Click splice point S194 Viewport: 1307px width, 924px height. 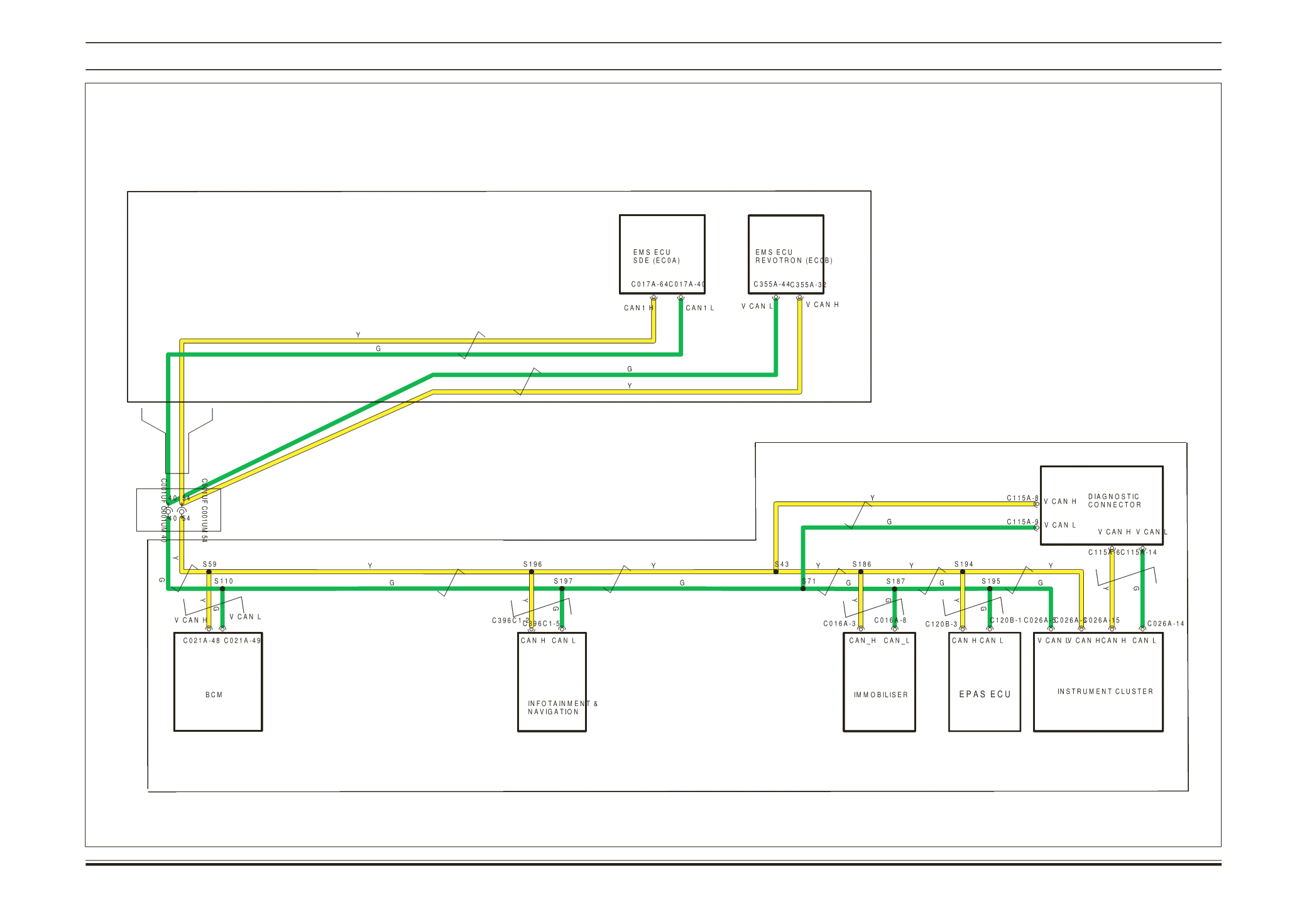tap(963, 572)
